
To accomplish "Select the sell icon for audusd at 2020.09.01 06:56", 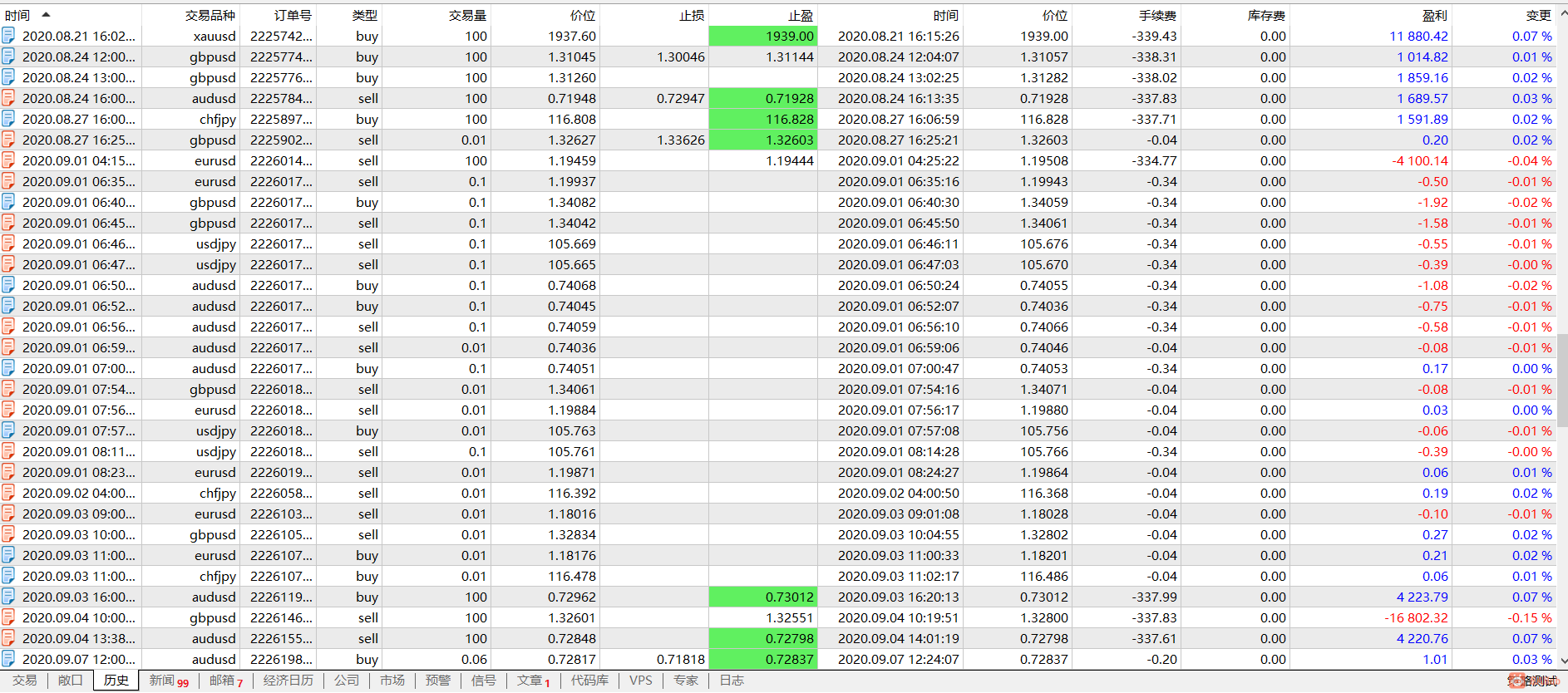I will coord(8,327).
